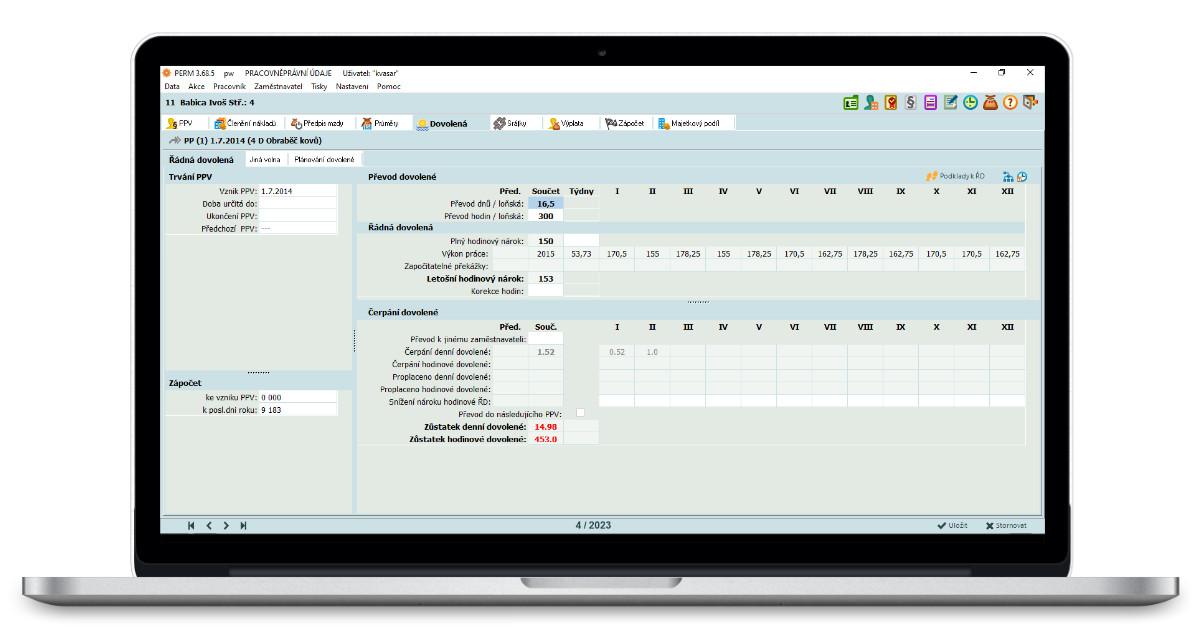Open the Zaměstnavatel menu
Screen dimensions: 1200x643
278,86
